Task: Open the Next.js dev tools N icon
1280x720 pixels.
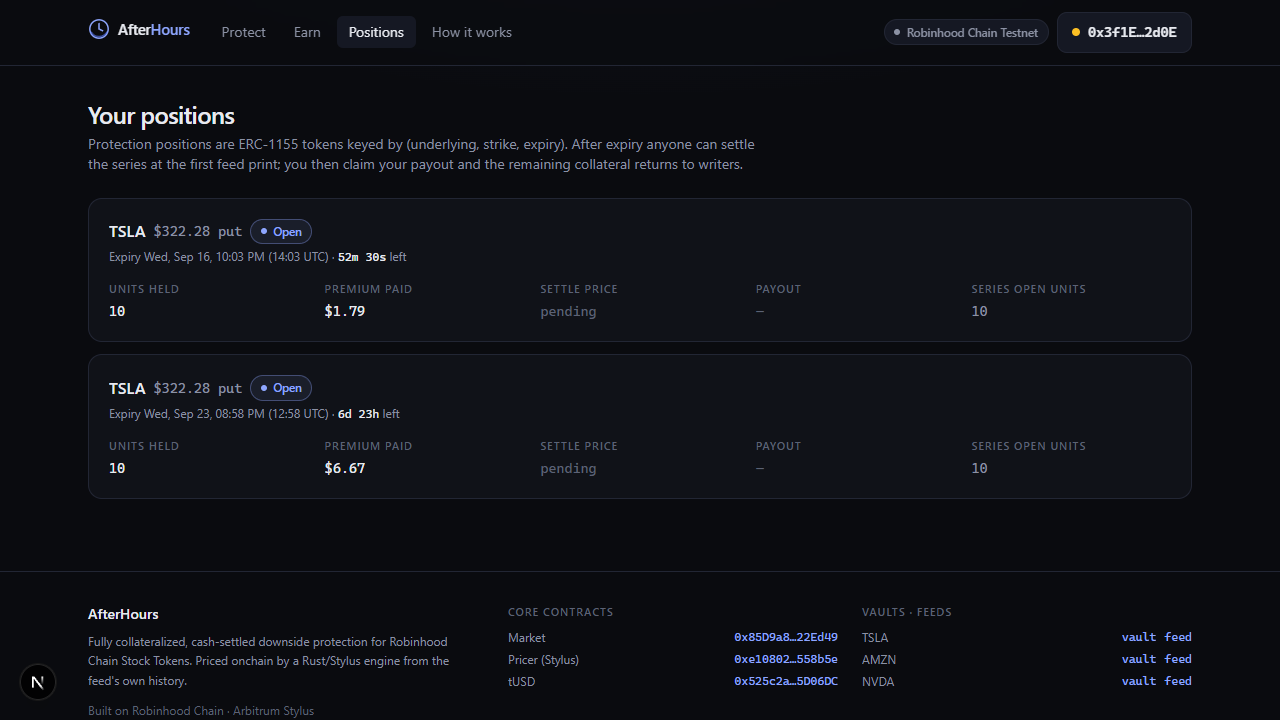Action: coord(38,682)
